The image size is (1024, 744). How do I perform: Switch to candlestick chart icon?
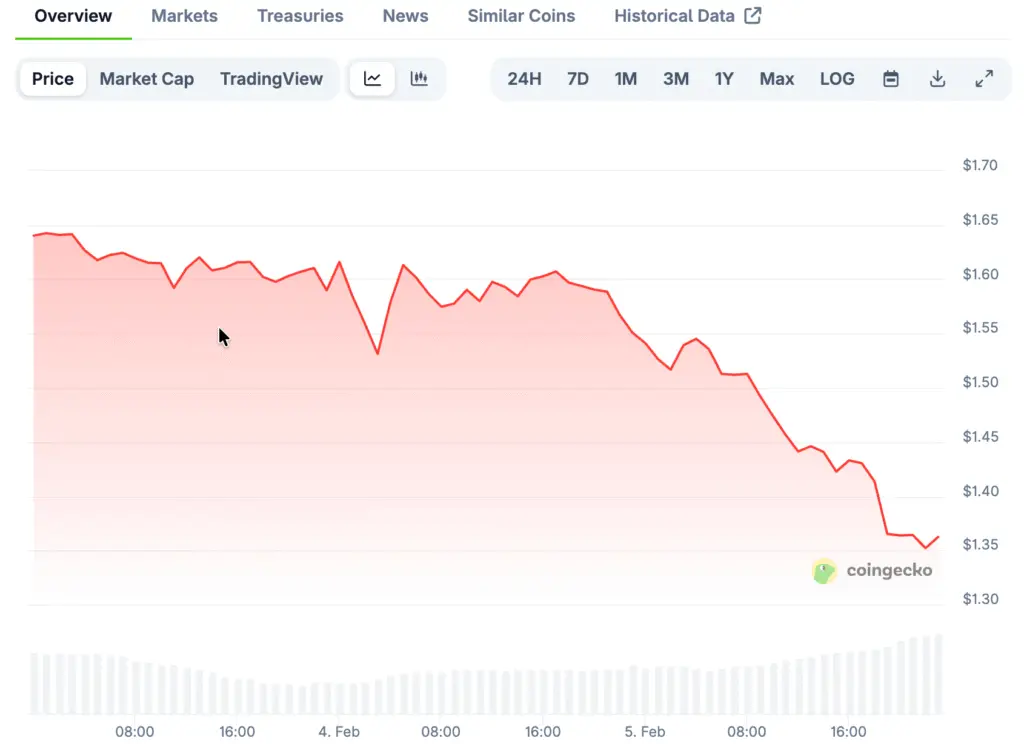[419, 79]
